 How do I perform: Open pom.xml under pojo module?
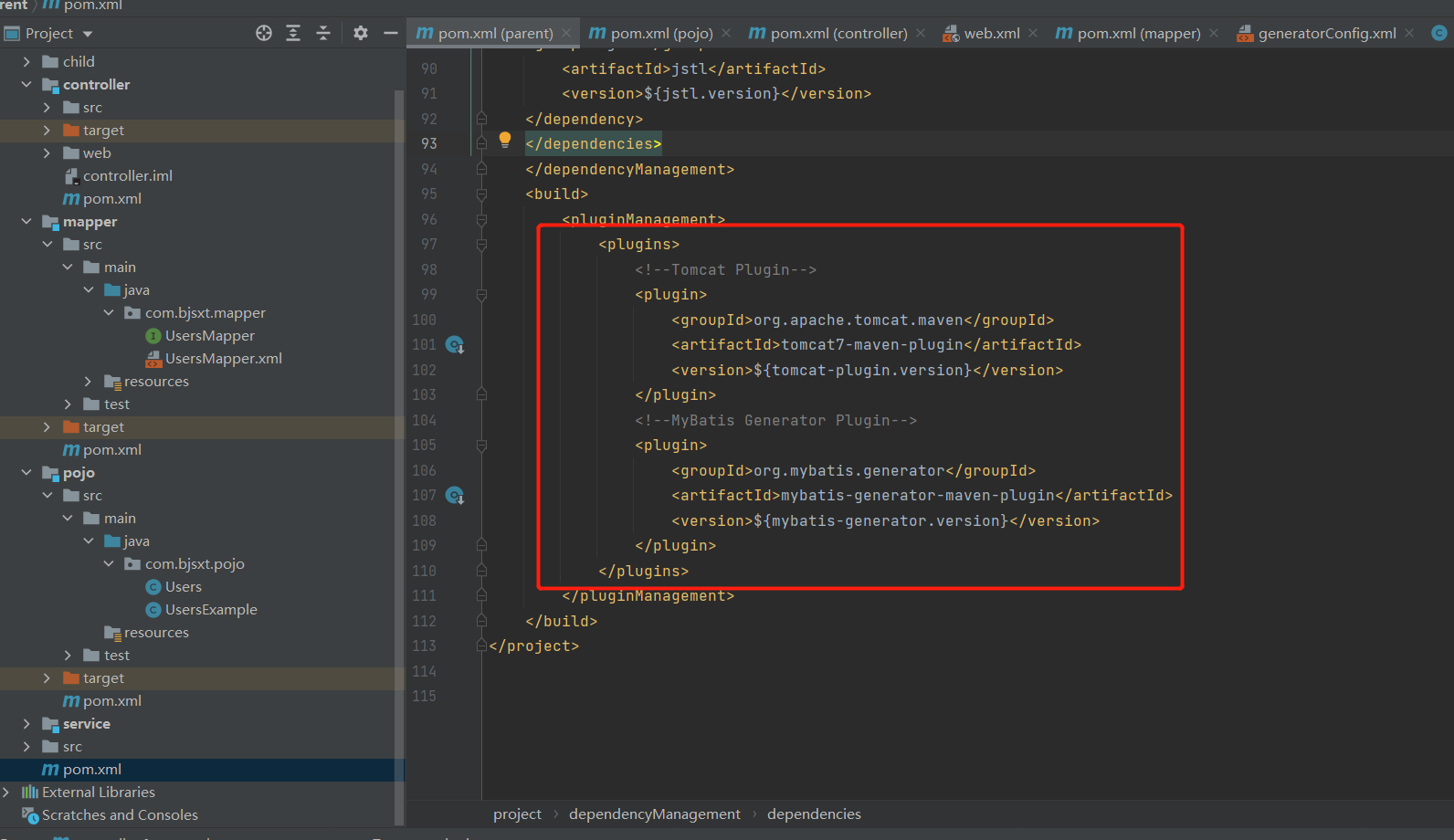(111, 701)
